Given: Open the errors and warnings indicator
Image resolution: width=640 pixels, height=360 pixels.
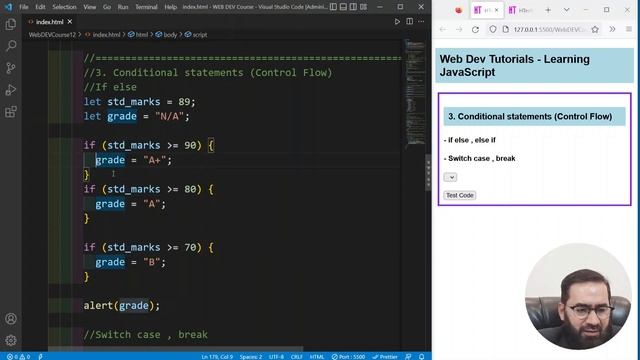Looking at the screenshot, I should (x=18, y=357).
